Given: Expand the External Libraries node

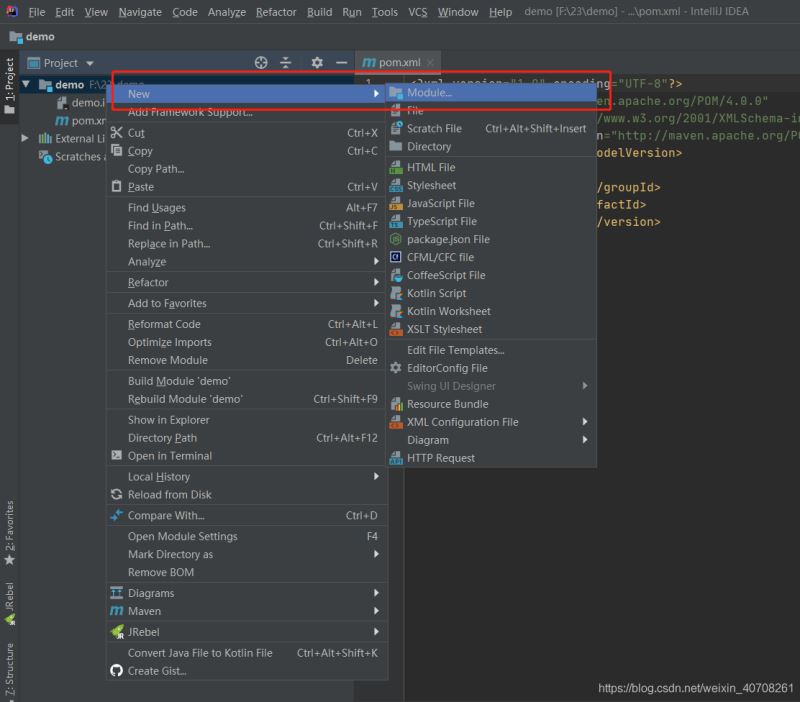Looking at the screenshot, I should point(24,138).
